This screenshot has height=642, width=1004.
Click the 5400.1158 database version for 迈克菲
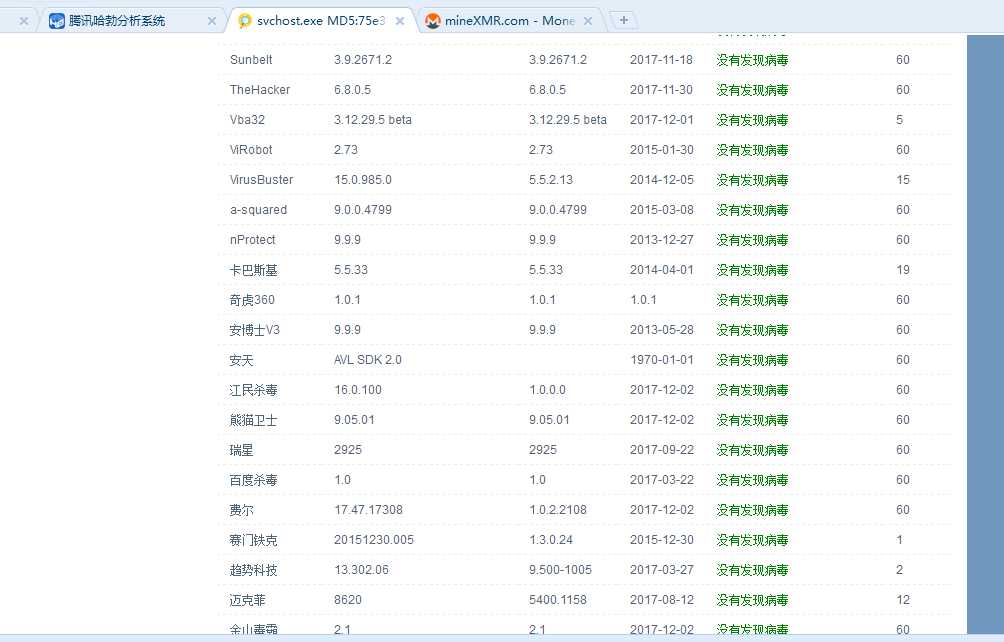click(x=558, y=600)
